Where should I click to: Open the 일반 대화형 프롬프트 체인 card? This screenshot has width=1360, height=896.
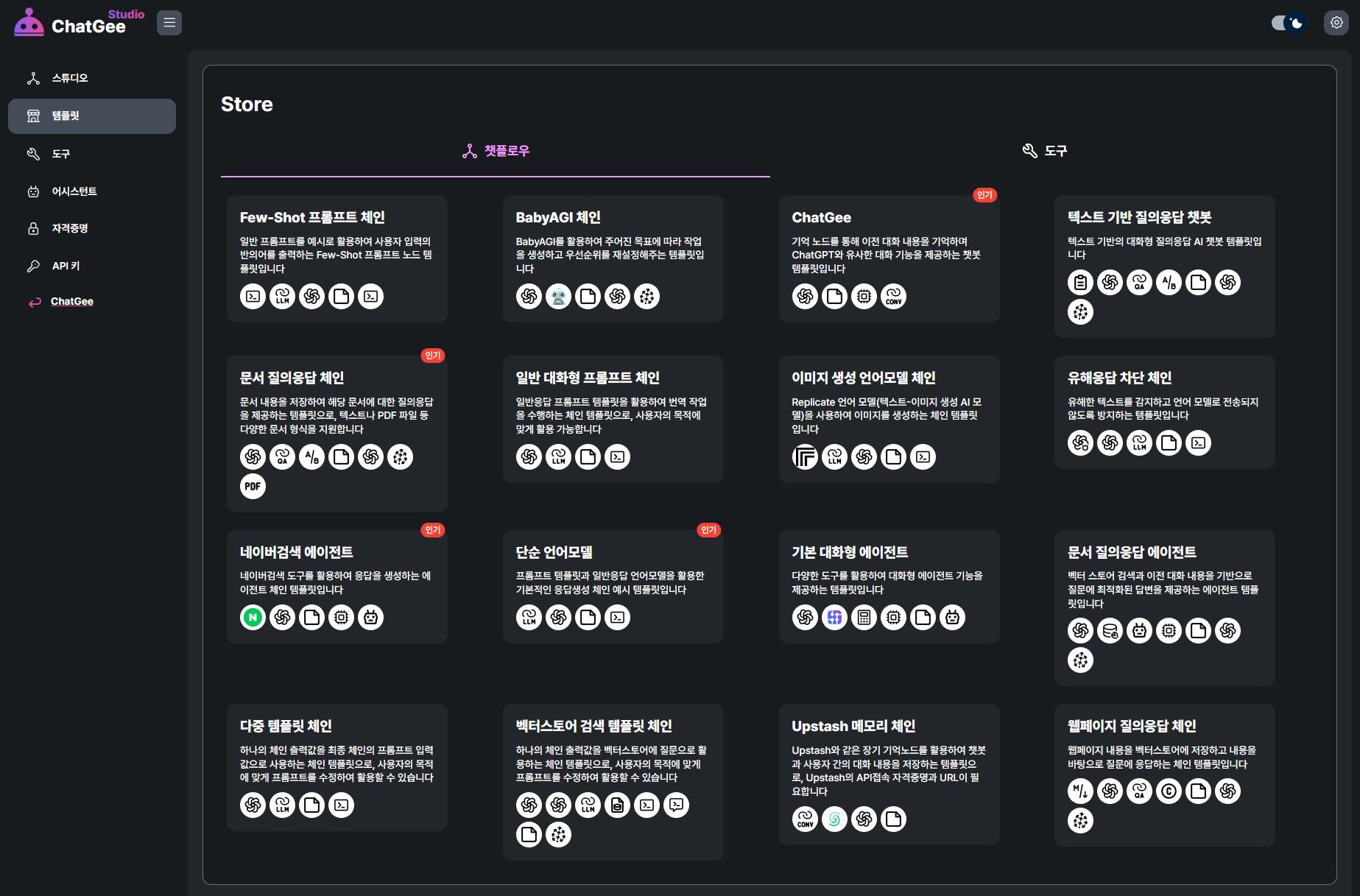tap(613, 419)
